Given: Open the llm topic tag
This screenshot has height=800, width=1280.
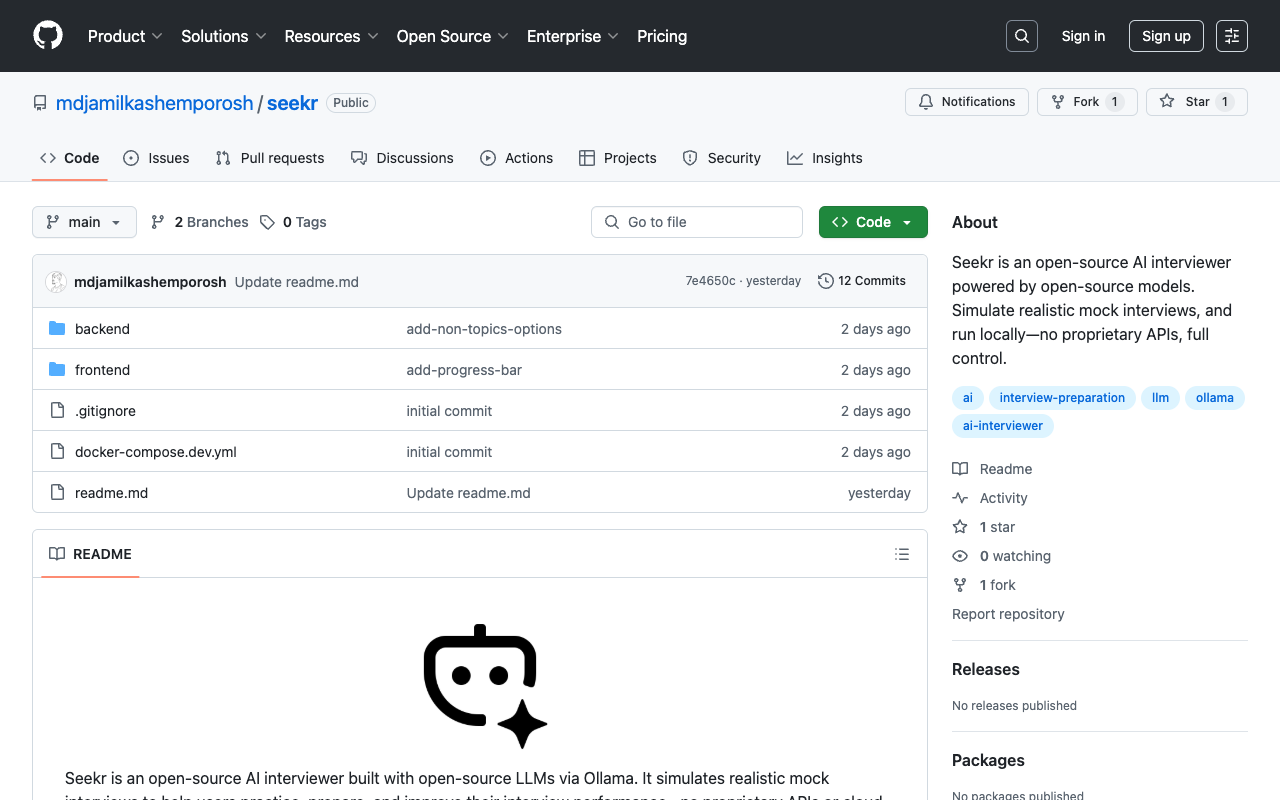Looking at the screenshot, I should [x=1160, y=398].
